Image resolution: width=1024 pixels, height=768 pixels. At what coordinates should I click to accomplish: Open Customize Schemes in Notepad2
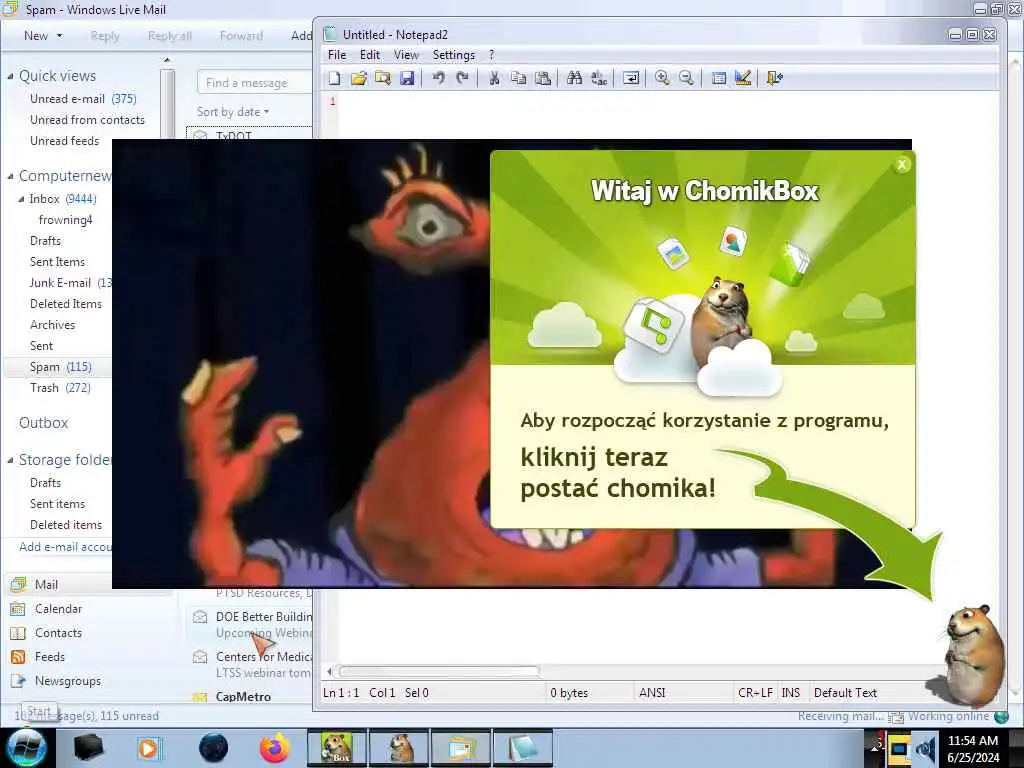click(x=743, y=78)
